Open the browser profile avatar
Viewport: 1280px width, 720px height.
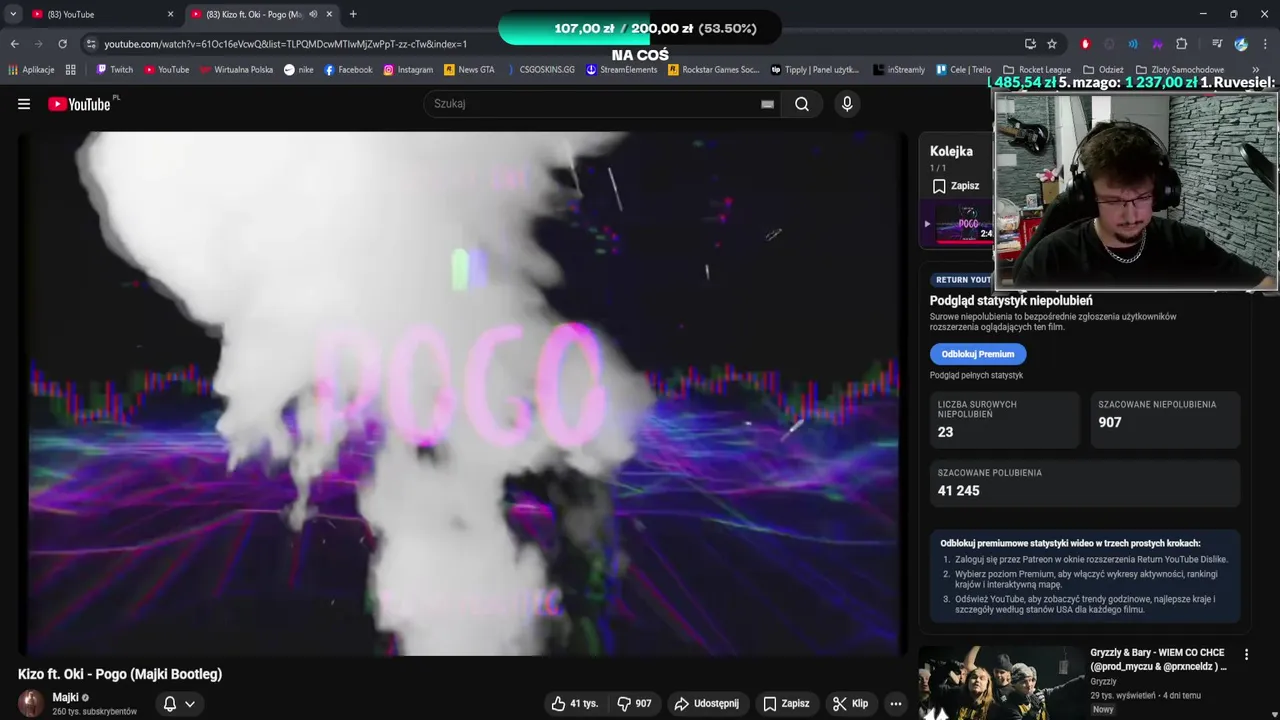(x=1241, y=44)
